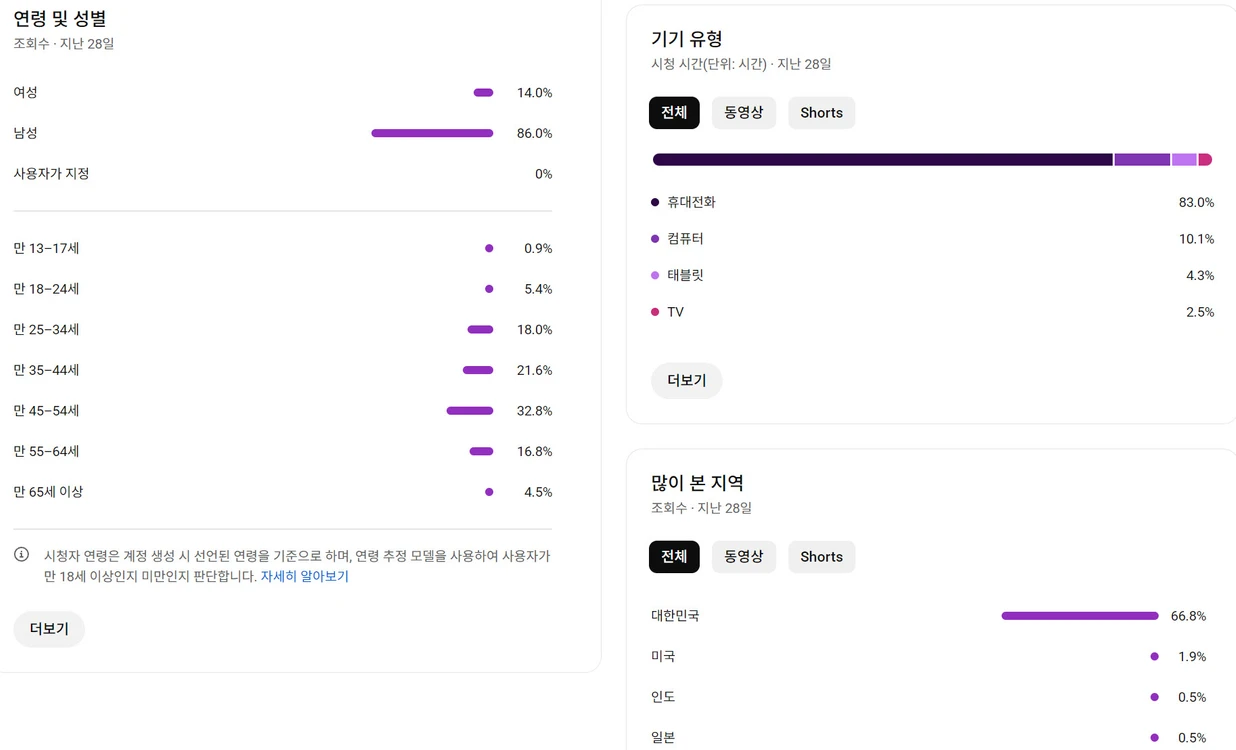Click the 태블릿 legend color dot
Image resolution: width=1236 pixels, height=750 pixels.
point(655,275)
